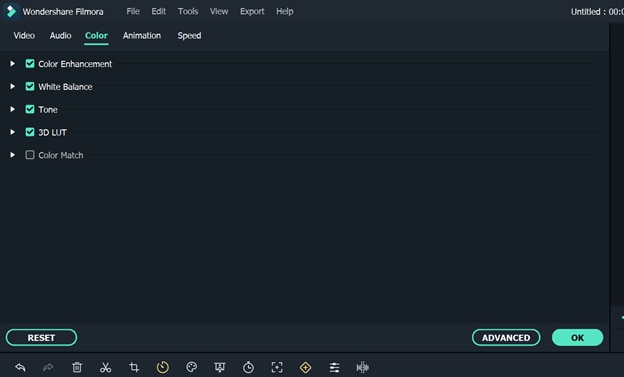
Task: Click the Speed rotation icon
Action: (163, 367)
